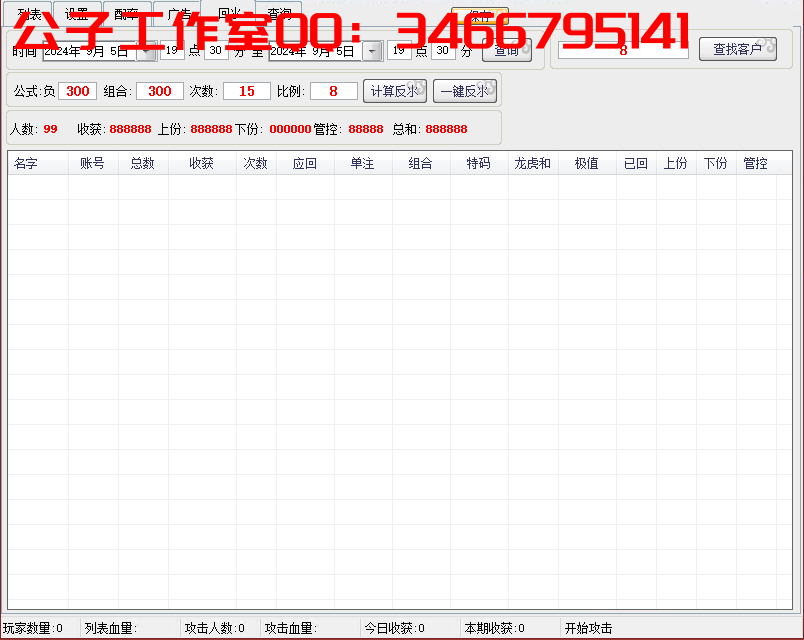
Task: Open the start date picker dropdown
Action: point(147,51)
